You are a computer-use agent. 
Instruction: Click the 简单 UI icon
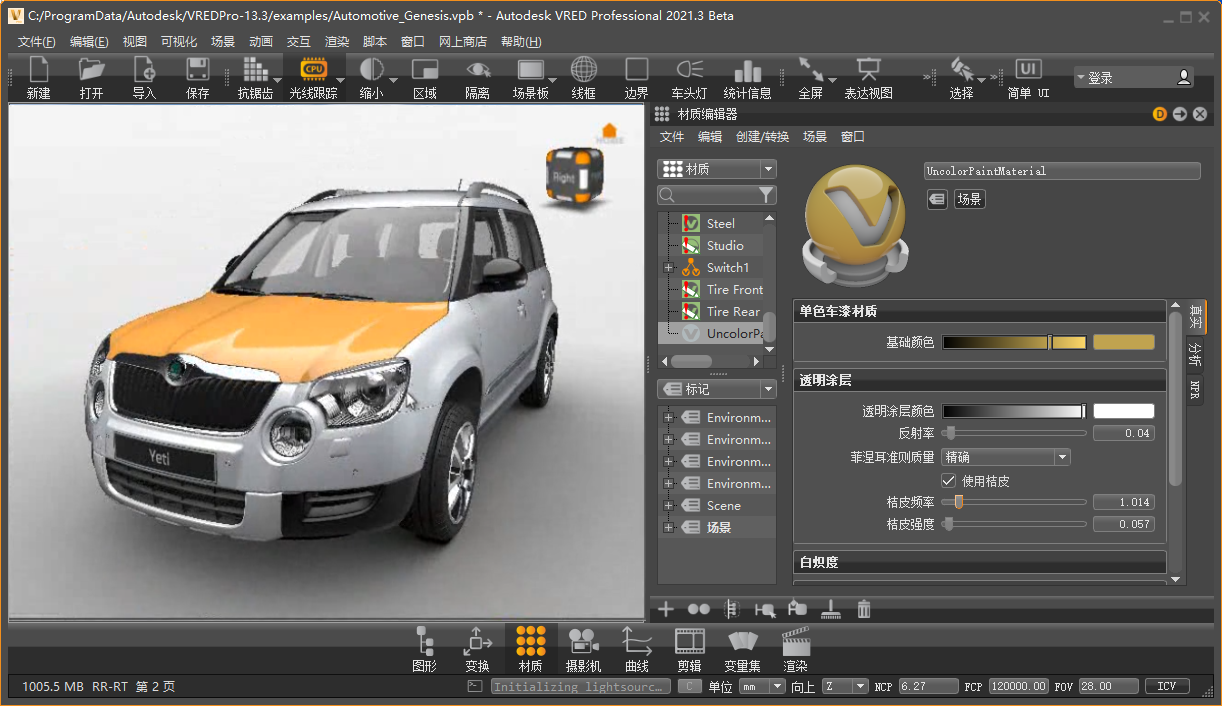coord(1028,70)
